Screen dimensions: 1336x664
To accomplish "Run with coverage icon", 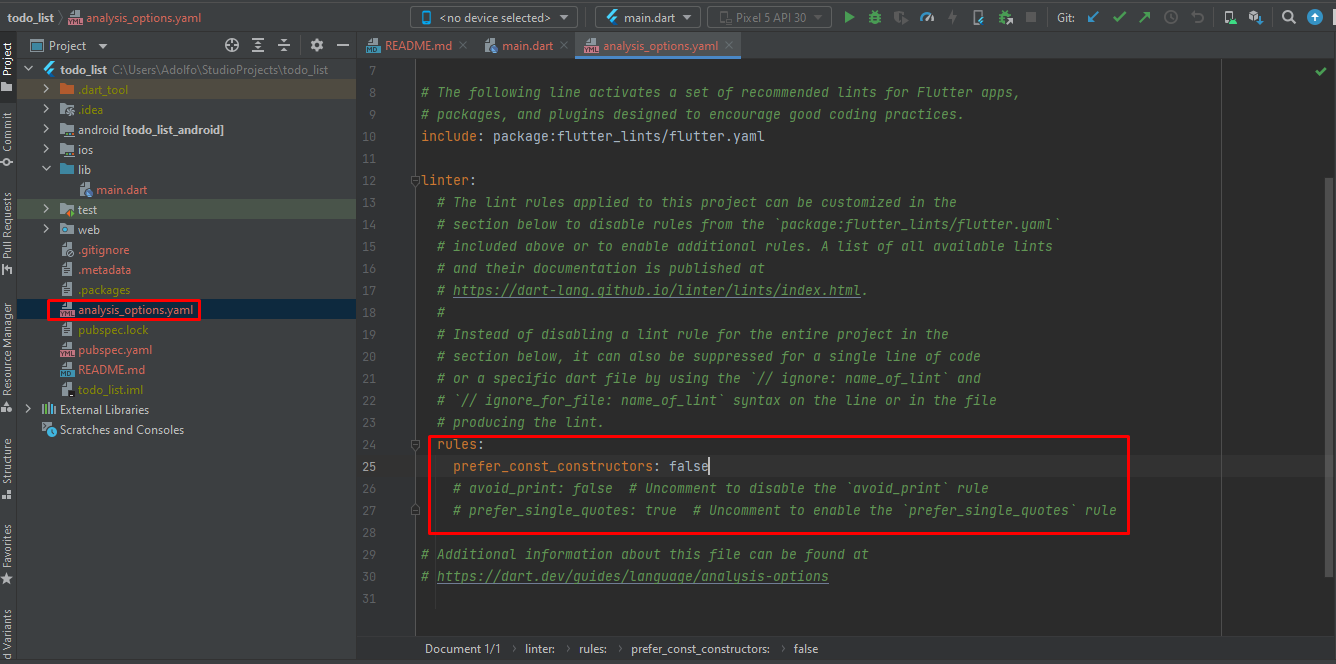I will point(901,17).
